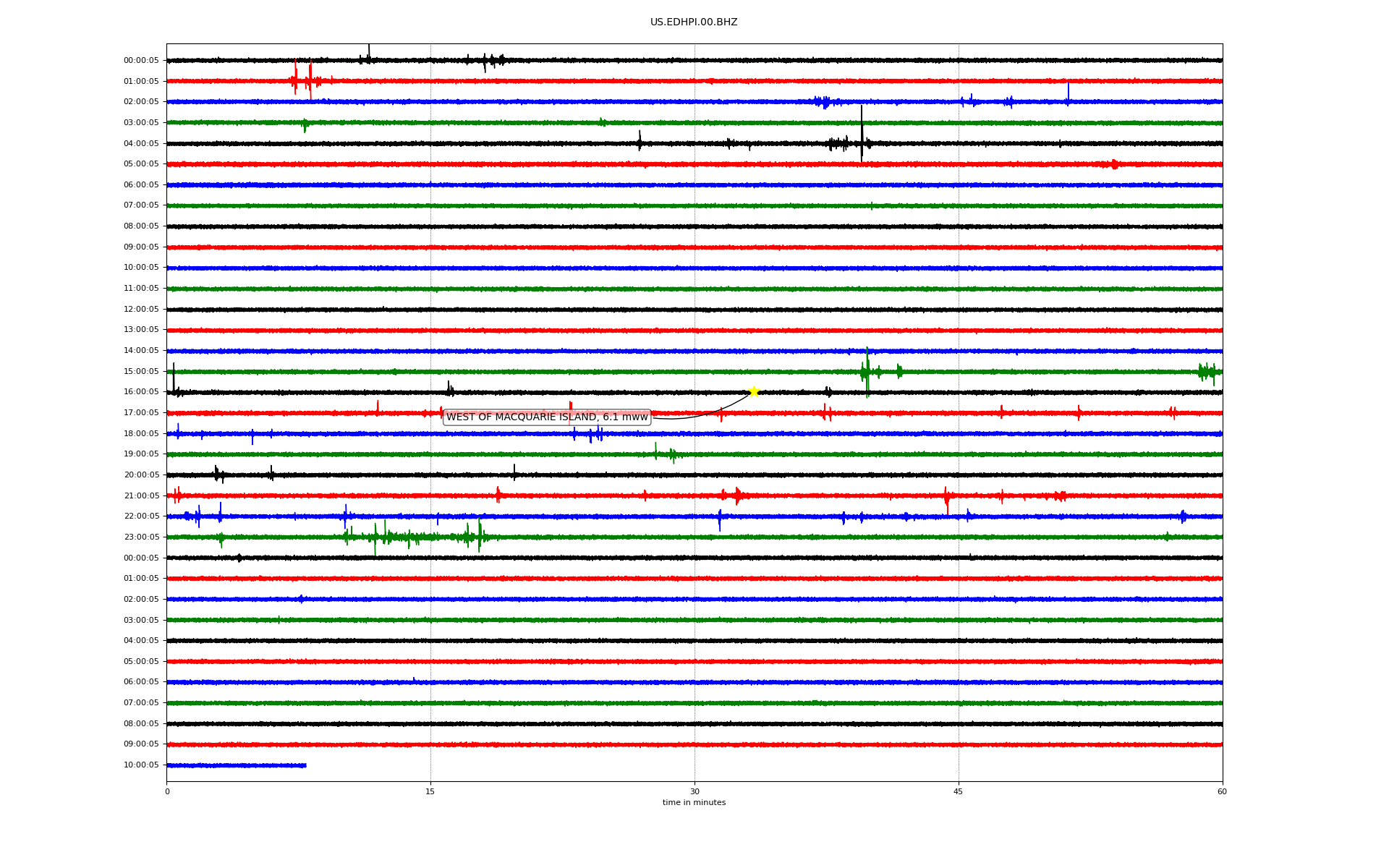The image size is (1389, 868).
Task: Click the 23:00:05 row time label
Action: point(141,537)
